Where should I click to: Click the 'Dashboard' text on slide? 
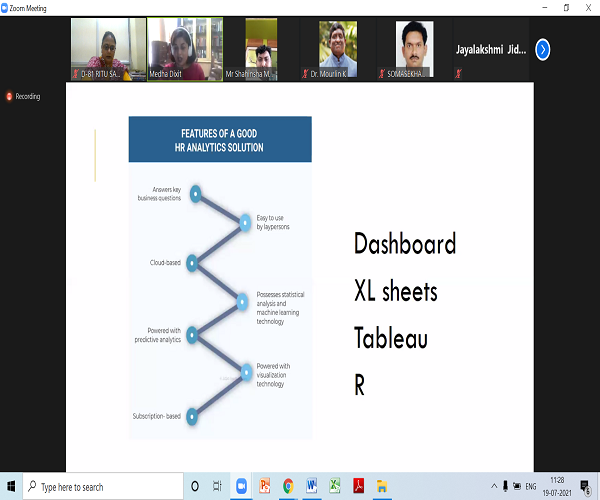405,244
